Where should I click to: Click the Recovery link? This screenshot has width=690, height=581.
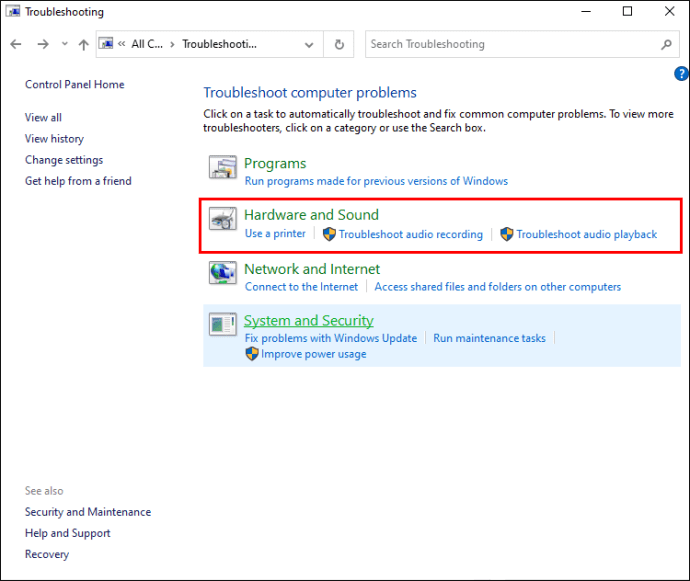(x=47, y=554)
